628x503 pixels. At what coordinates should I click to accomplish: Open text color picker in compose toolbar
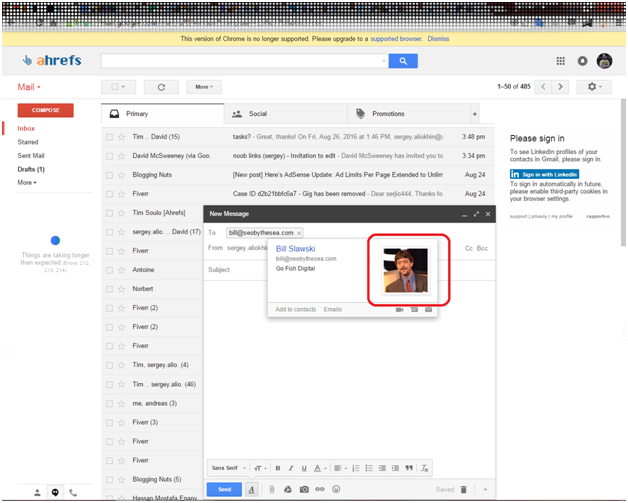pyautogui.click(x=320, y=468)
